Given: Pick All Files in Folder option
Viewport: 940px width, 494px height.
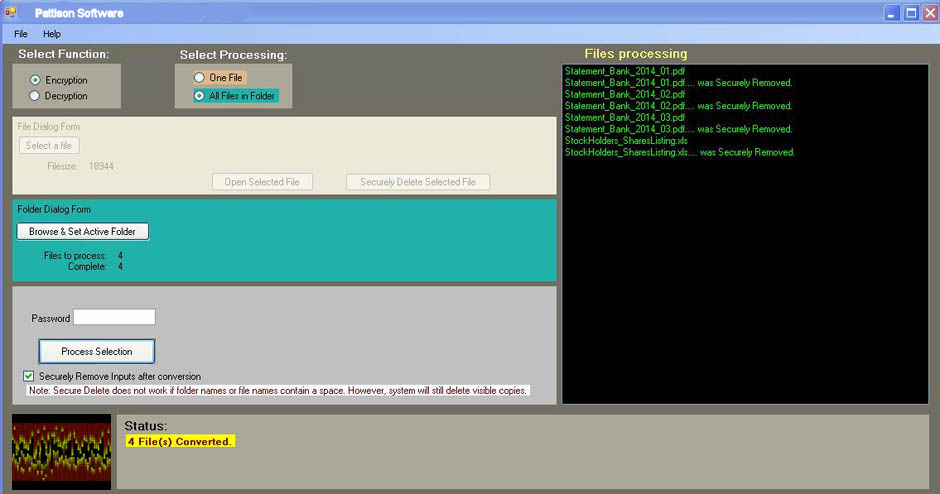Looking at the screenshot, I should 200,96.
